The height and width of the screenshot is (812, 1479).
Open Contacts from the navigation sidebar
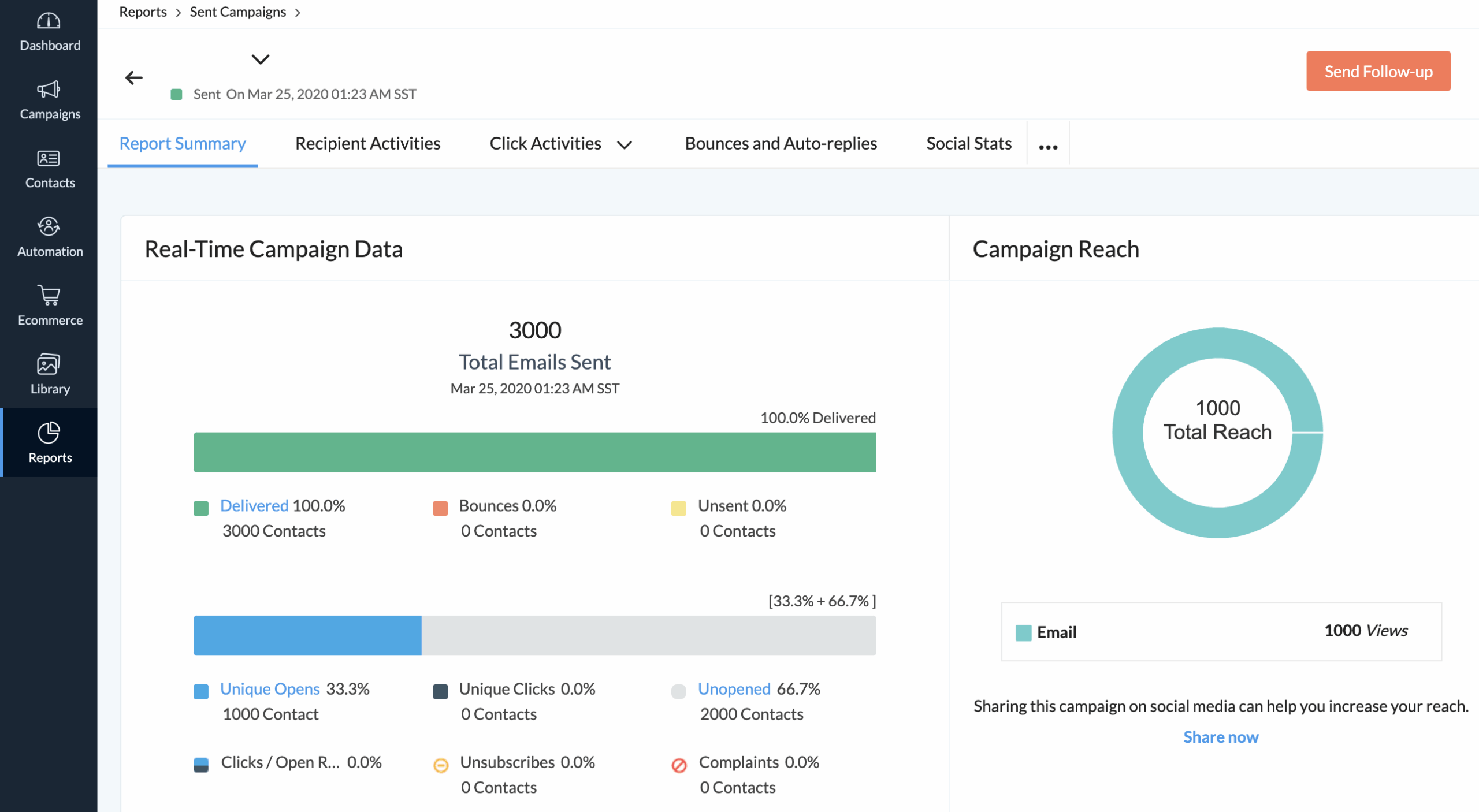point(49,168)
